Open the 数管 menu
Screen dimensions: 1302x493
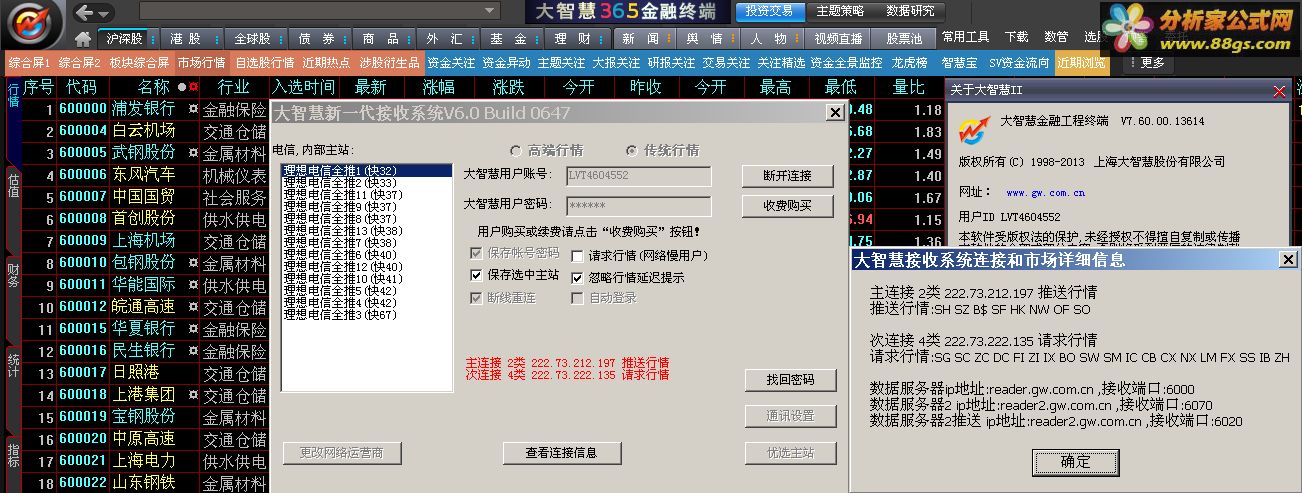(1056, 37)
